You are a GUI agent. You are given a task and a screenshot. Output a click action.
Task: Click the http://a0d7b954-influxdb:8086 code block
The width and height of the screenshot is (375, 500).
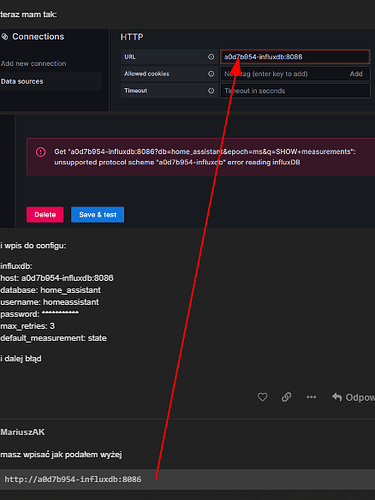click(x=187, y=479)
